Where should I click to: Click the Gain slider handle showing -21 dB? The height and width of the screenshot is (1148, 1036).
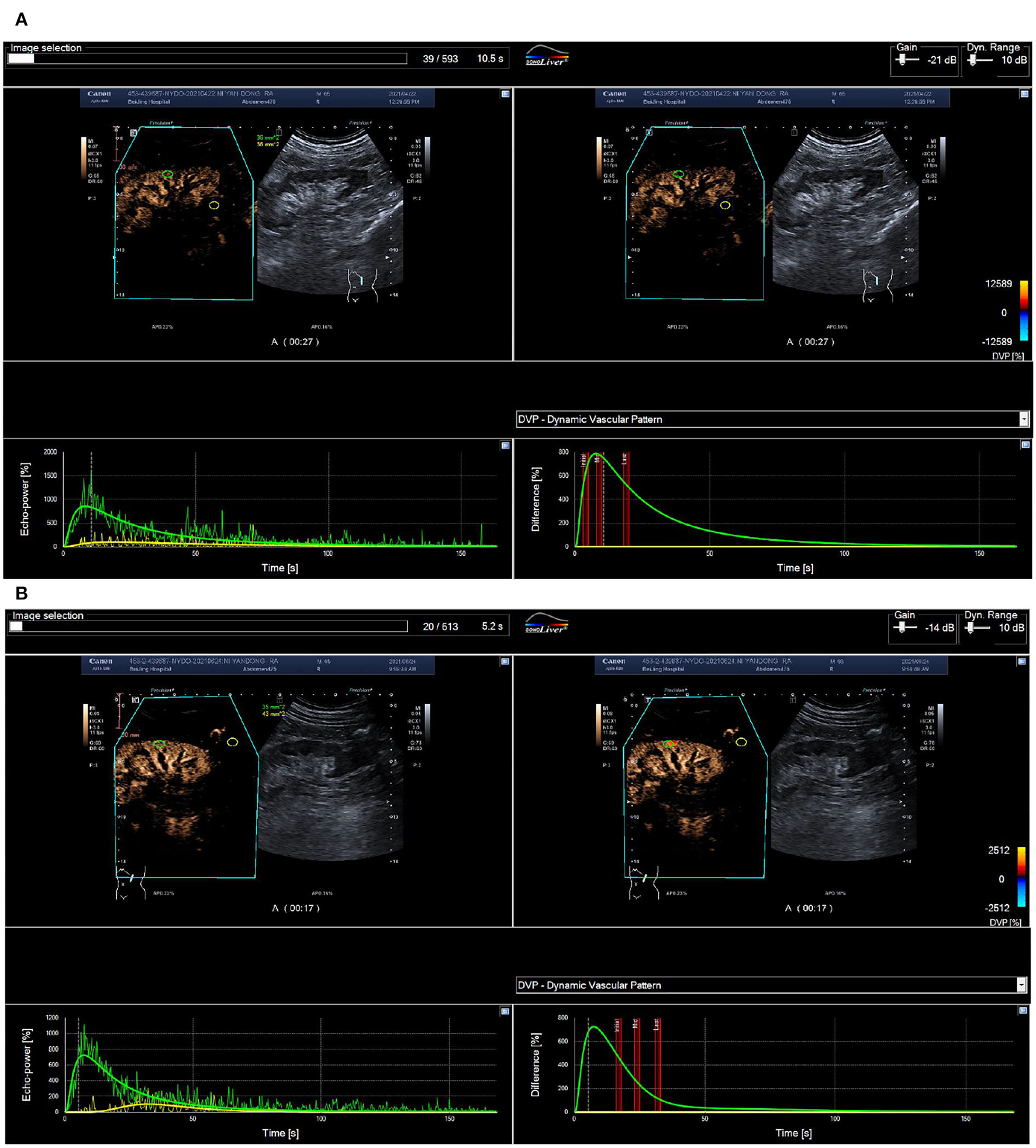(903, 60)
